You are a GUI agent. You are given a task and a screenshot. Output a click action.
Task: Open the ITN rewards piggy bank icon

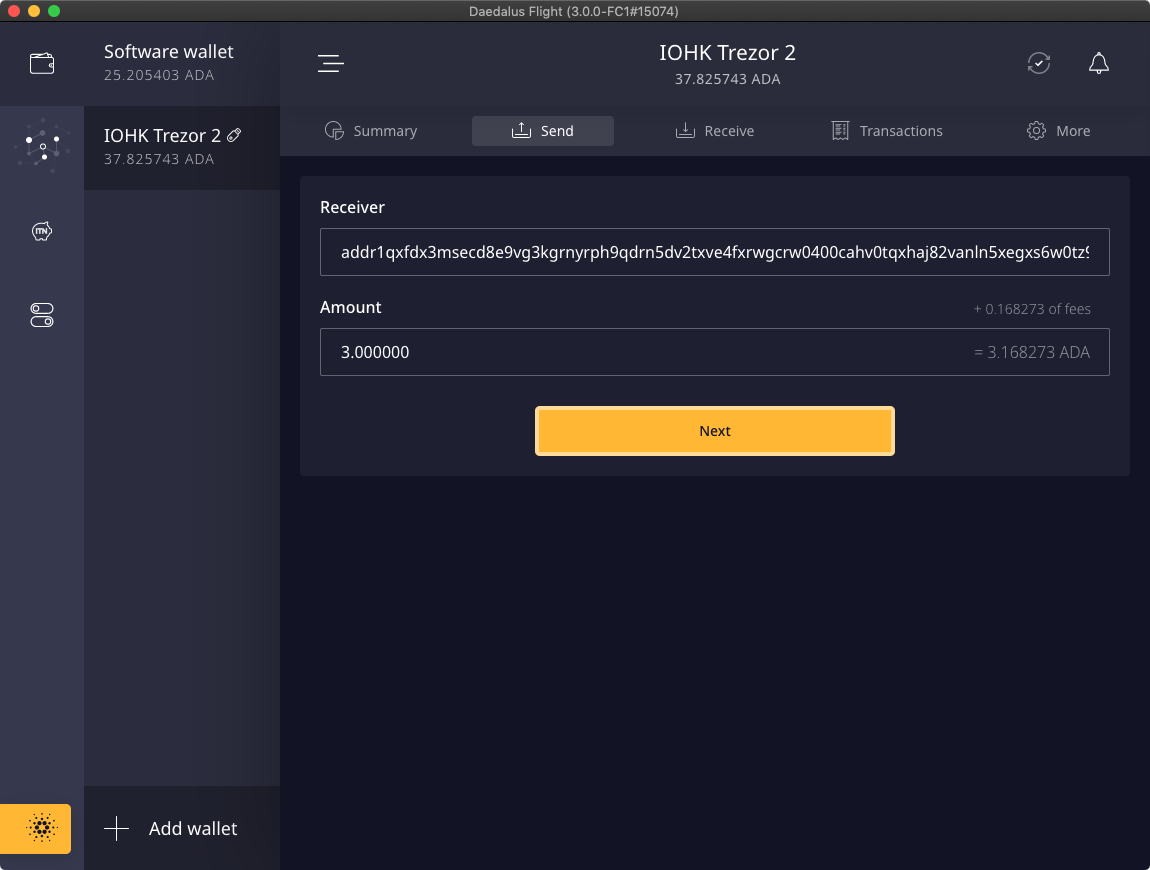click(42, 231)
